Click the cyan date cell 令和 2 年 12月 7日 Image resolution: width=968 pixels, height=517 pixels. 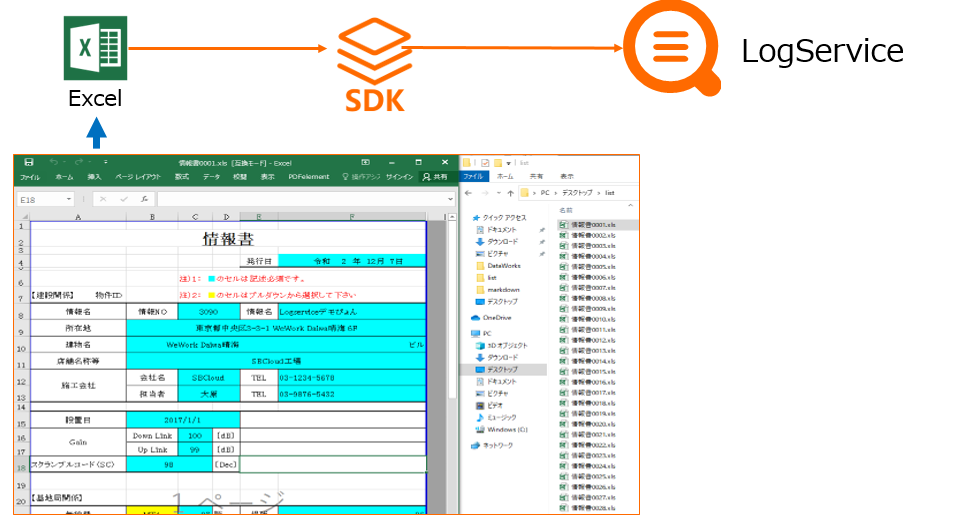point(351,261)
